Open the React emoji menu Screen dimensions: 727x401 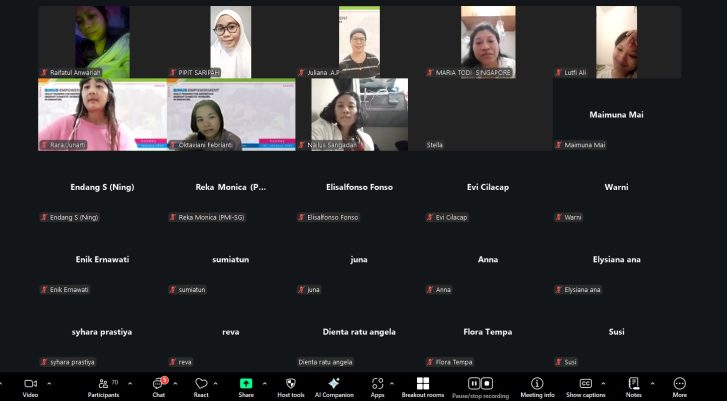(x=201, y=384)
